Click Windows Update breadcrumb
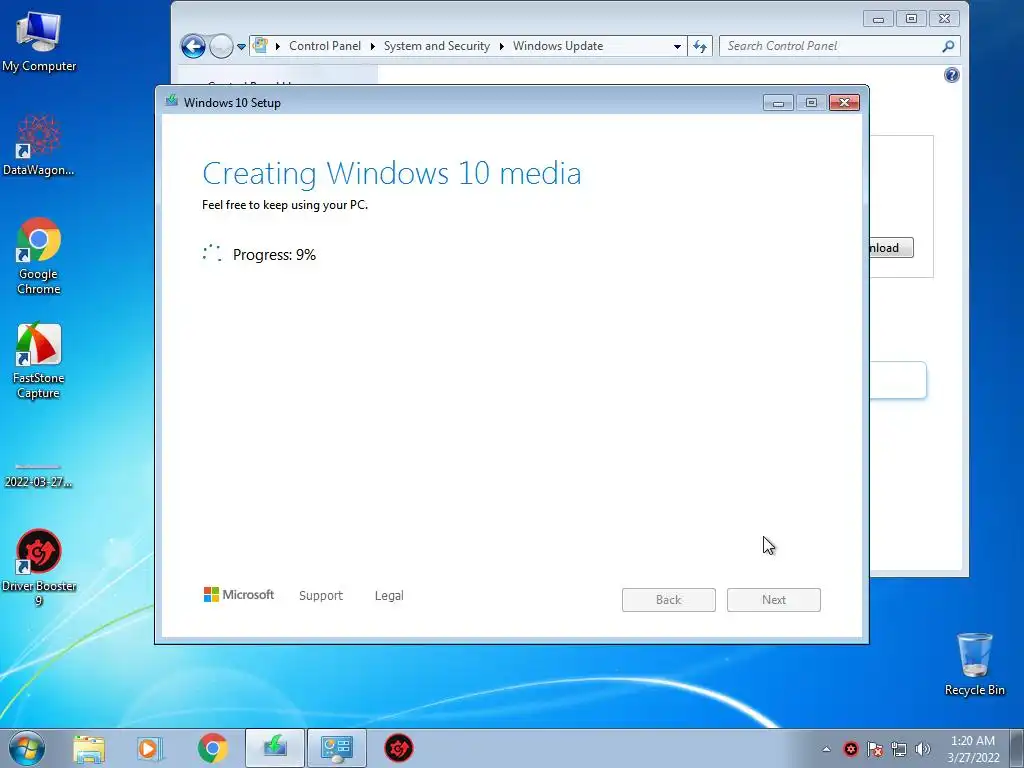The width and height of the screenshot is (1024, 768). click(x=558, y=46)
